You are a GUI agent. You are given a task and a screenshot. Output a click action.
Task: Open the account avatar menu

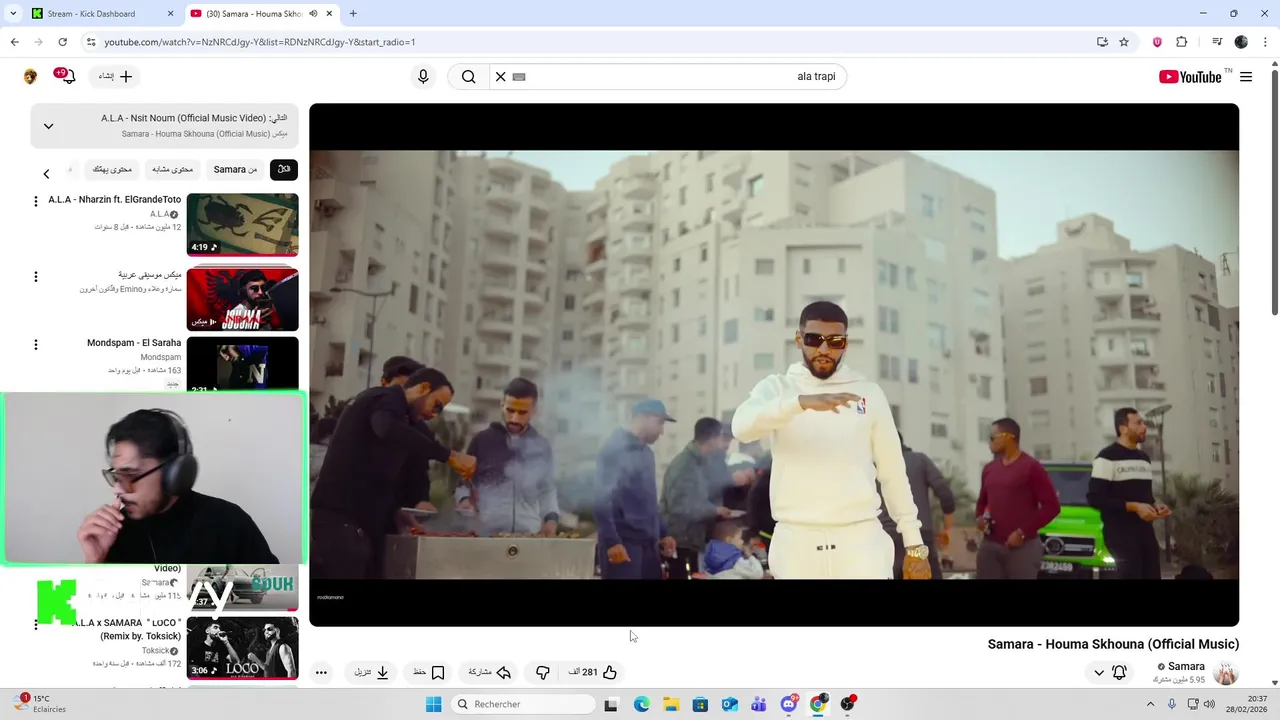30,77
